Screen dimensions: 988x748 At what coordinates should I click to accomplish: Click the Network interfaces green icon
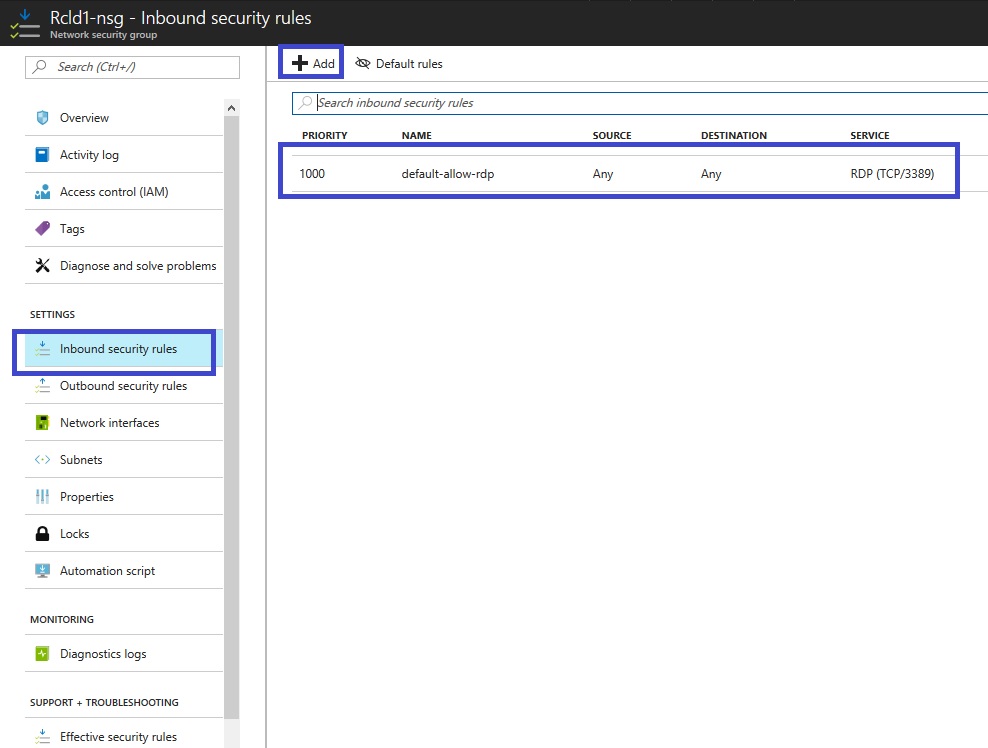point(42,423)
